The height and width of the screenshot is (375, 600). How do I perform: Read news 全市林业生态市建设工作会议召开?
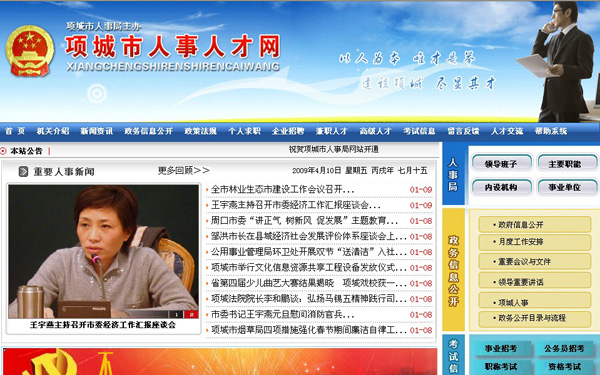pyautogui.click(x=282, y=189)
